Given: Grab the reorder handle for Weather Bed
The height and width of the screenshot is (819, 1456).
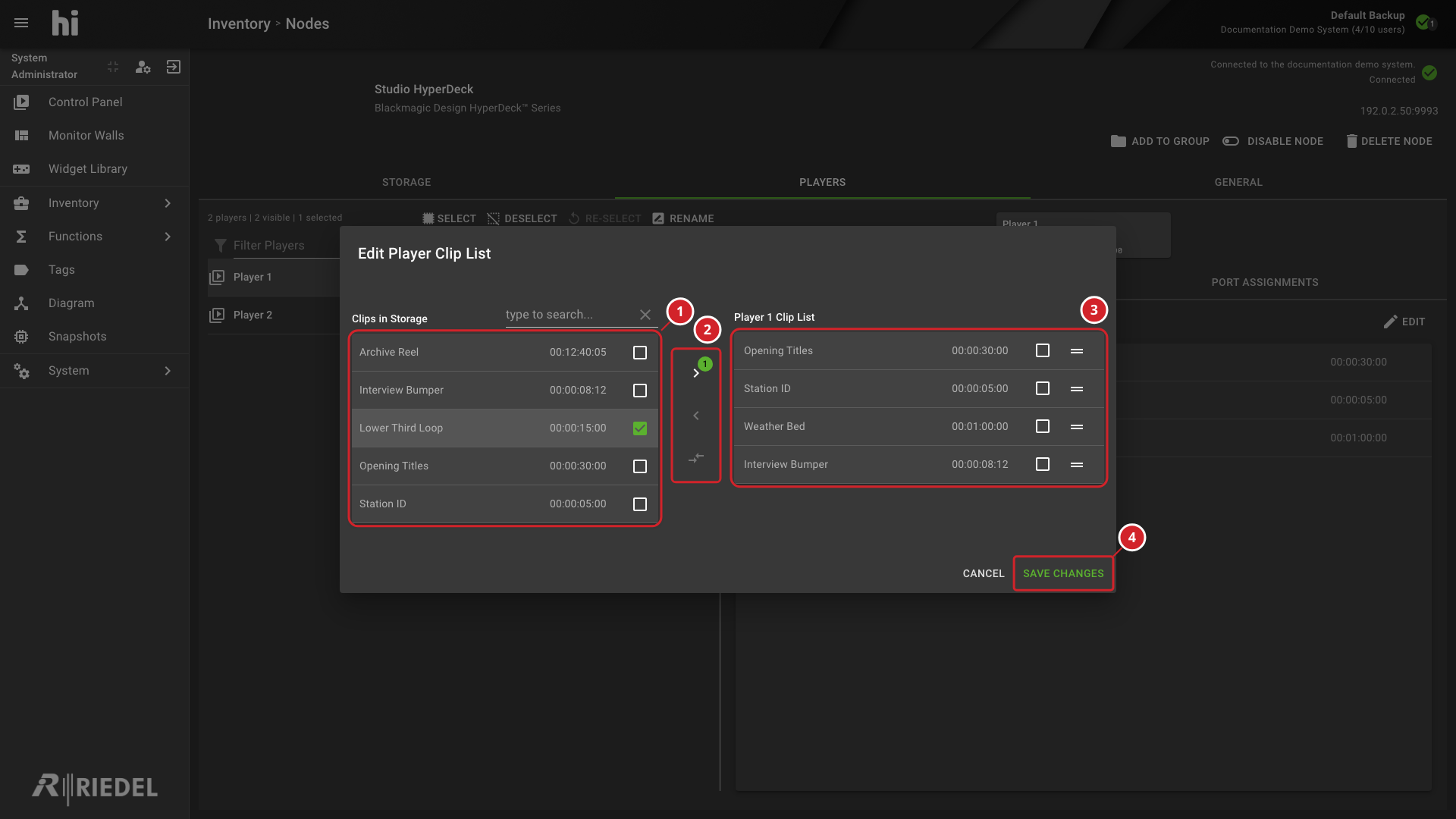Looking at the screenshot, I should [x=1077, y=426].
